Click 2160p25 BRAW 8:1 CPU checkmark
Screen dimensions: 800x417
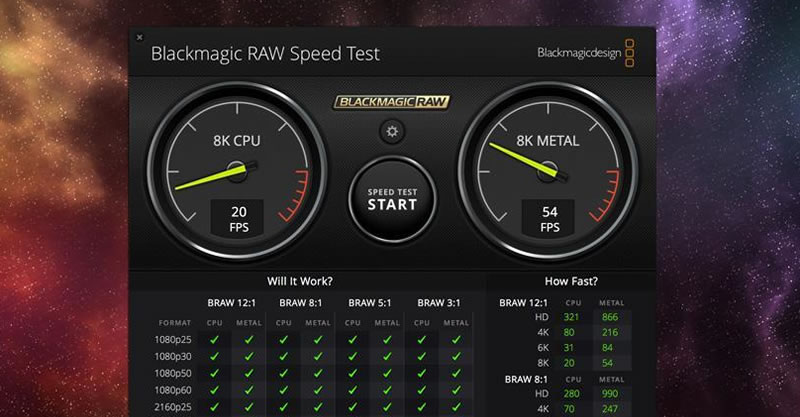pos(283,407)
